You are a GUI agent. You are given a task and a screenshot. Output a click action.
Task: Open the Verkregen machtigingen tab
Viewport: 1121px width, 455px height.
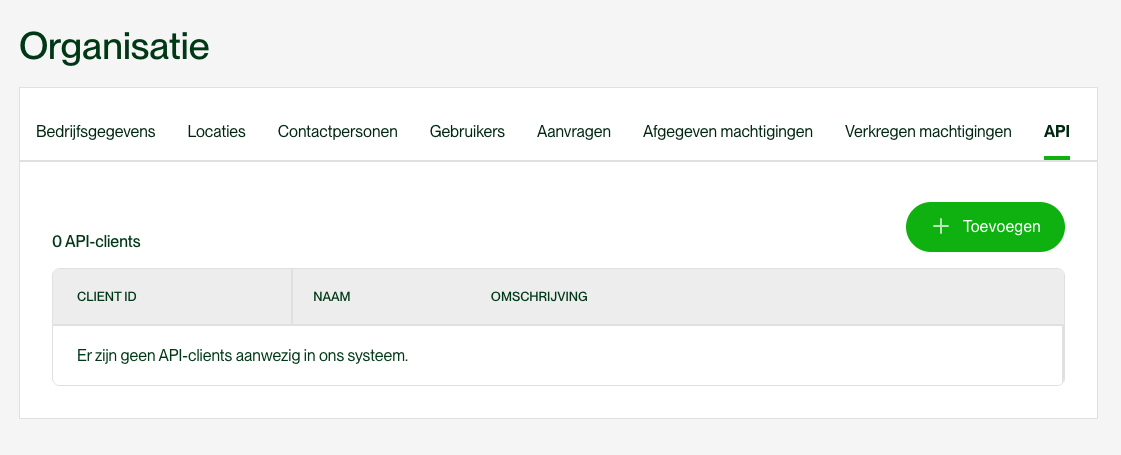(928, 132)
